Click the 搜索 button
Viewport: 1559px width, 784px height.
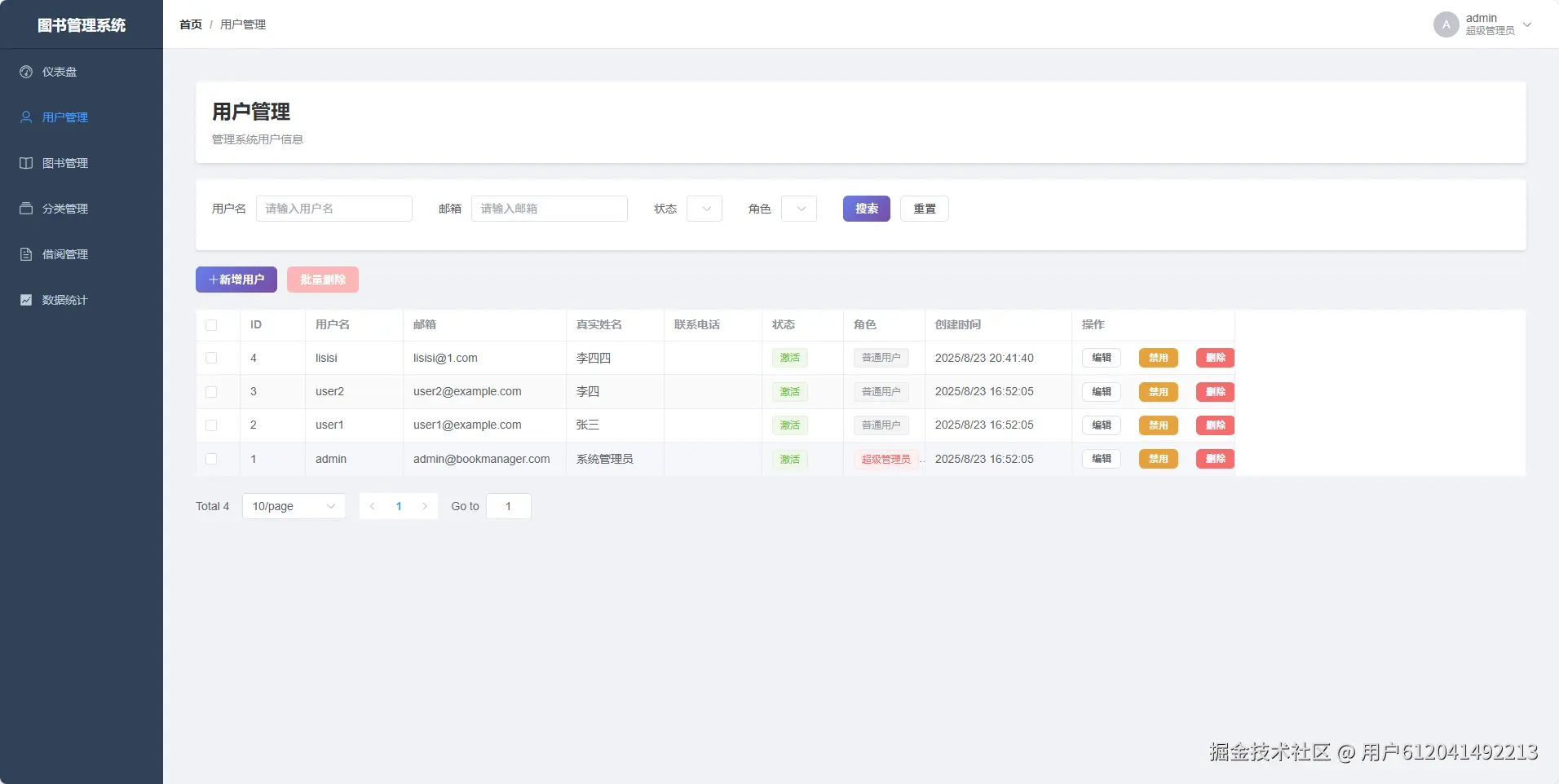pyautogui.click(x=867, y=209)
